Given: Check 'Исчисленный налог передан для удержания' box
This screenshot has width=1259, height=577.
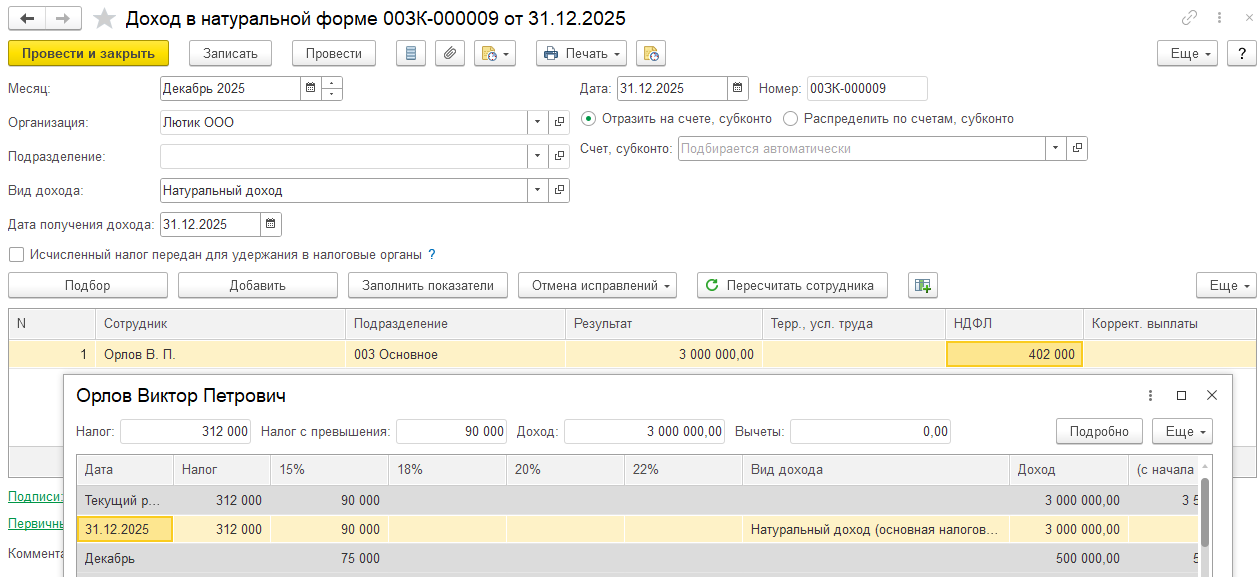Looking at the screenshot, I should [x=16, y=254].
